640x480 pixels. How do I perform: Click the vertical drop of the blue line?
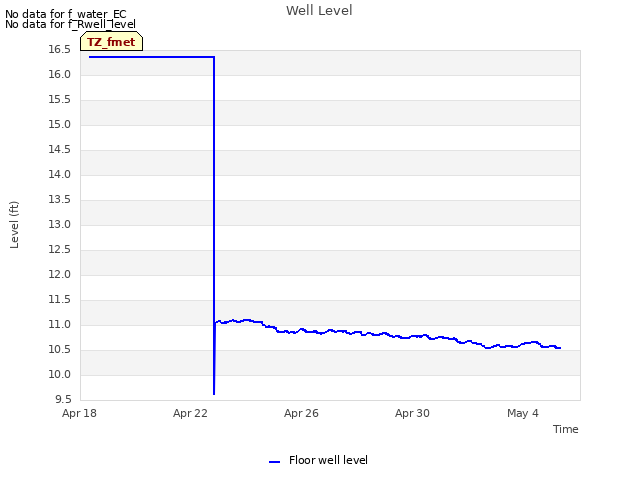[x=214, y=225]
